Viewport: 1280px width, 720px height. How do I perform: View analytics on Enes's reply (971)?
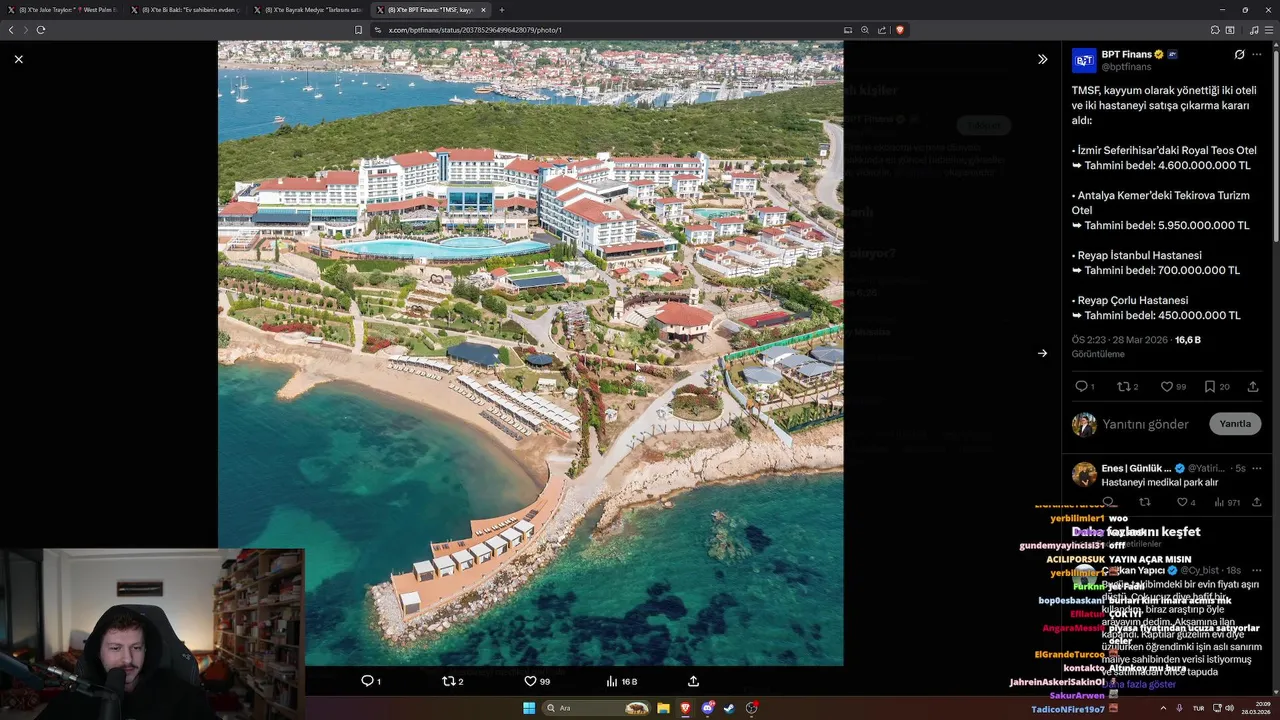click(1227, 502)
